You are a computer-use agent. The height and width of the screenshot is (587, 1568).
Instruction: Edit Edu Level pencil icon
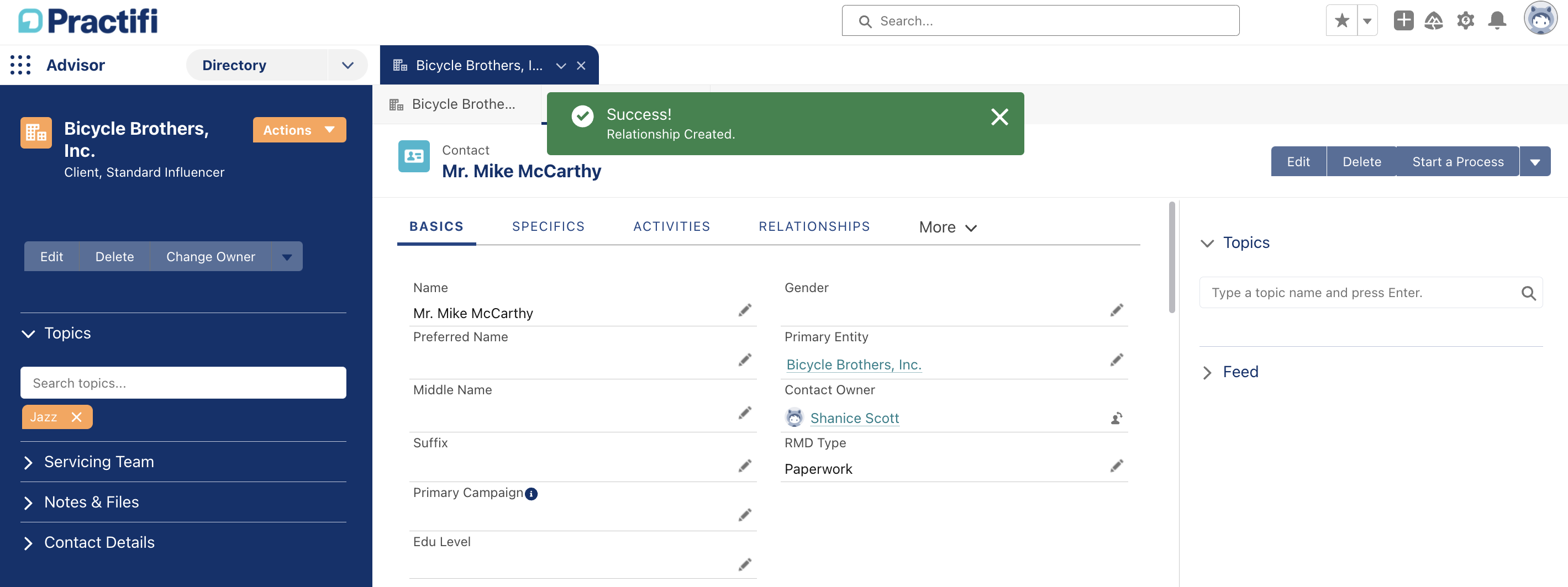(x=744, y=565)
